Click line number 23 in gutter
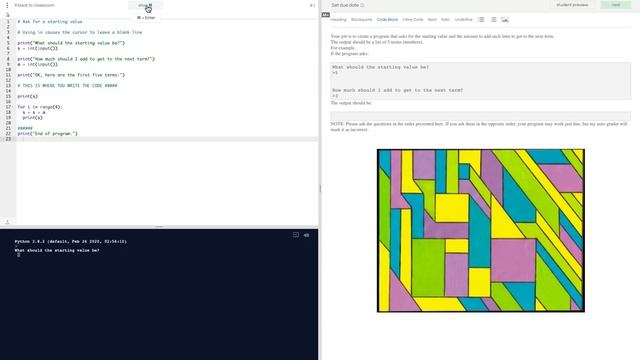The width and height of the screenshot is (640, 360). point(8,139)
